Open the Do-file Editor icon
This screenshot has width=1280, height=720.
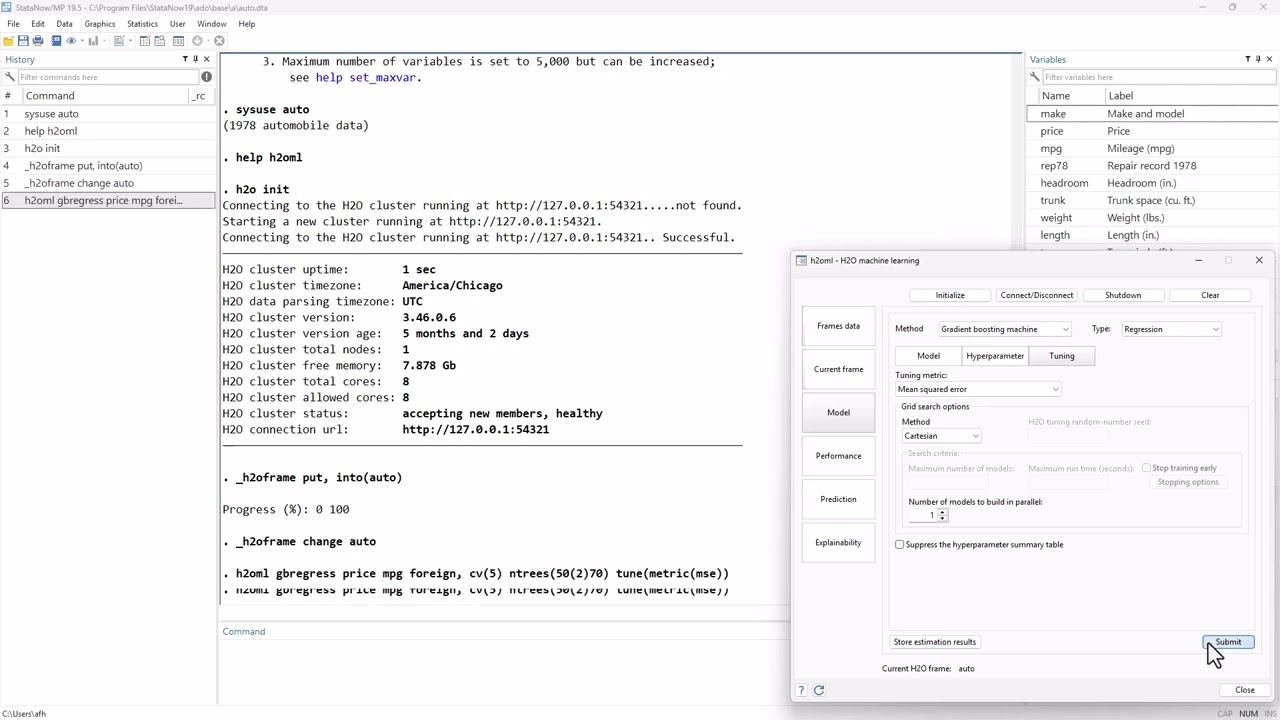click(x=119, y=41)
